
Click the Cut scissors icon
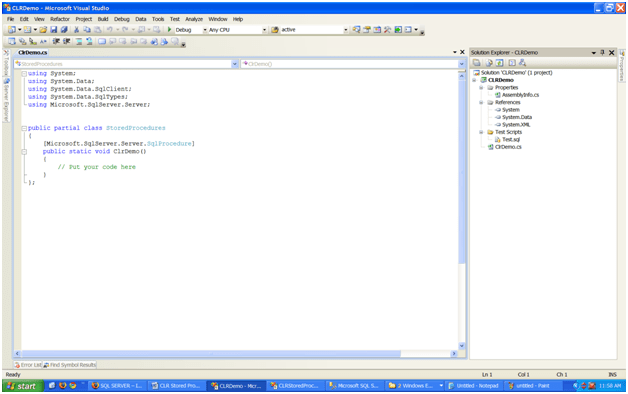click(x=76, y=30)
